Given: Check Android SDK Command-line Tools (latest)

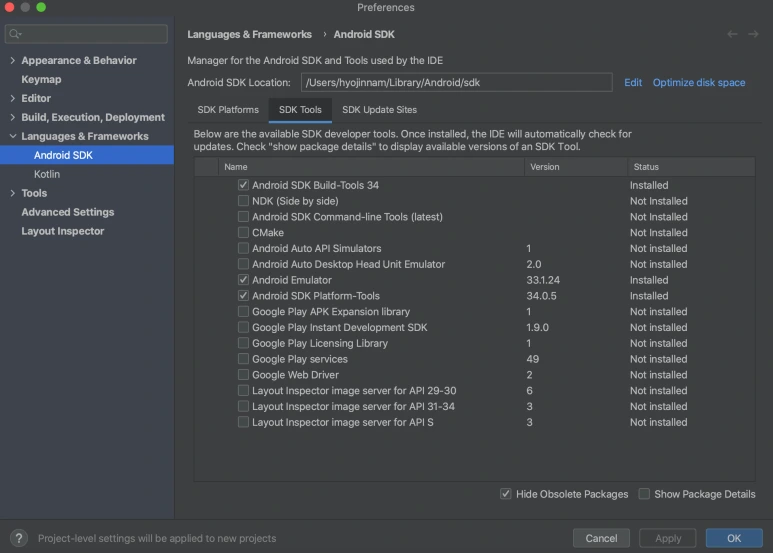Looking at the screenshot, I should click(243, 216).
